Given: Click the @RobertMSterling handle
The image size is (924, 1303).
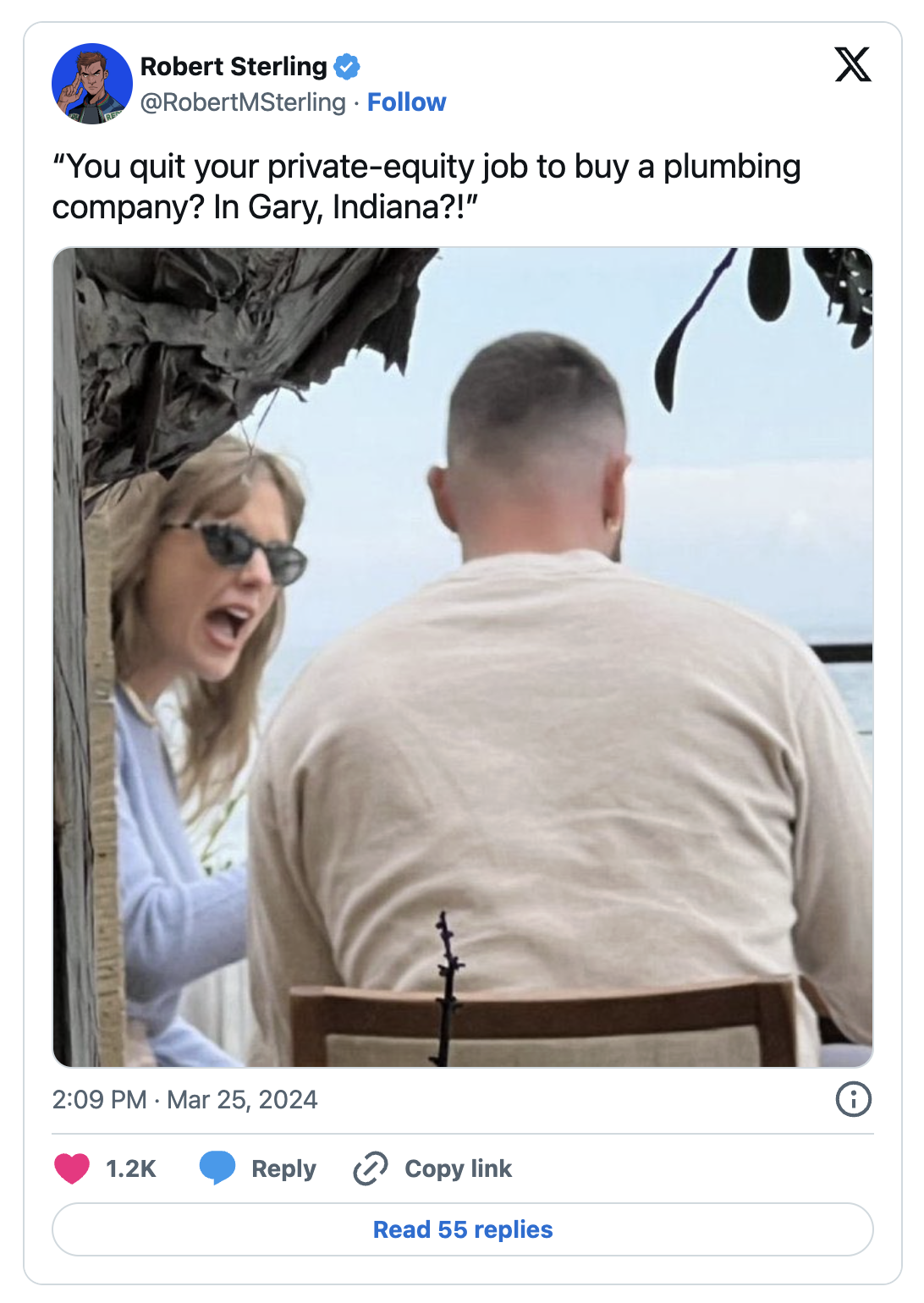Looking at the screenshot, I should [x=243, y=102].
